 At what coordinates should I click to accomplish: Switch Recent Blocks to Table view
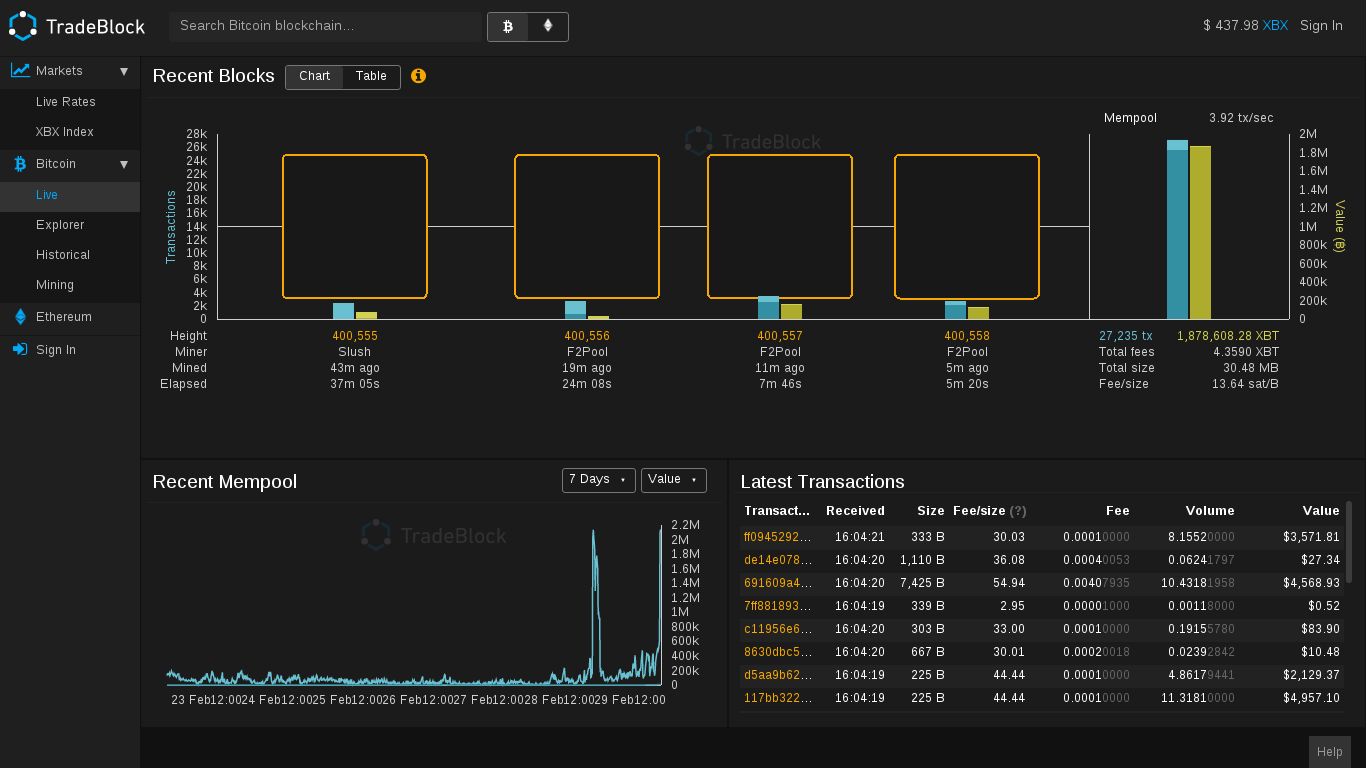pos(371,77)
